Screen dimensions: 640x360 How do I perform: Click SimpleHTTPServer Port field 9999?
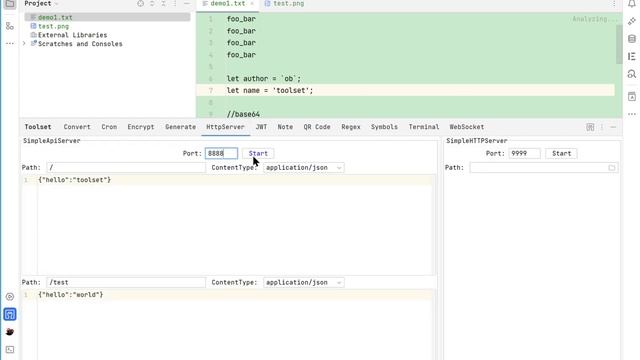point(524,153)
